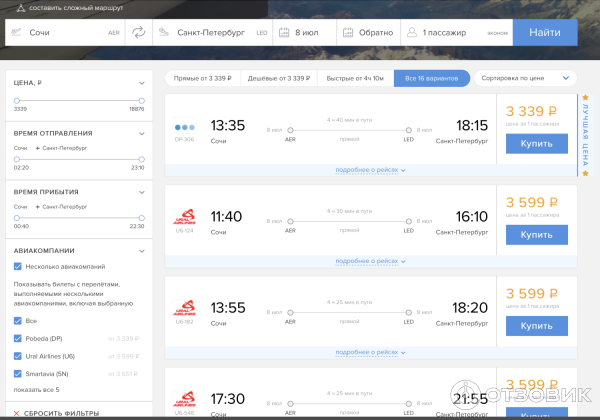Click maximum price slider handle 18876

pyautogui.click(x=142, y=101)
